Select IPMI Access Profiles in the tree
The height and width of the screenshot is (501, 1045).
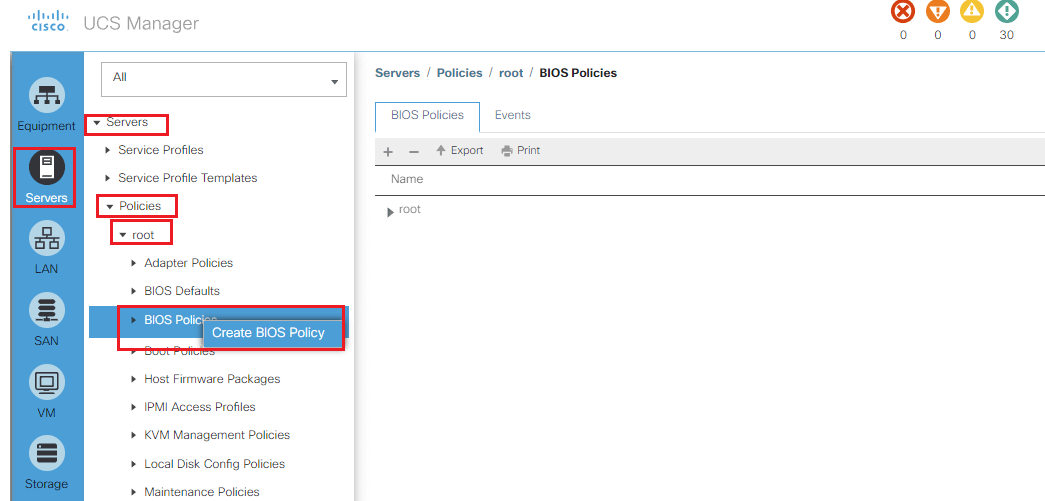tap(200, 407)
